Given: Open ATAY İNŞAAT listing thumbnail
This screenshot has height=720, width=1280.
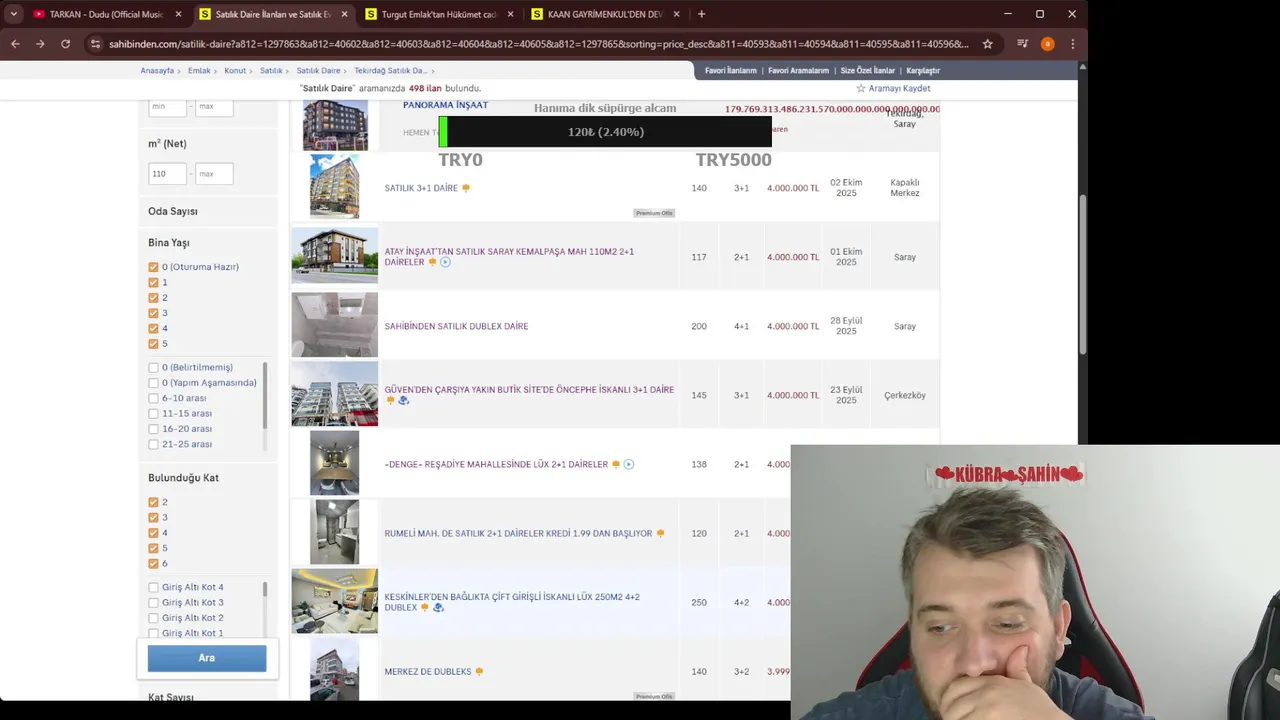Looking at the screenshot, I should point(335,256).
